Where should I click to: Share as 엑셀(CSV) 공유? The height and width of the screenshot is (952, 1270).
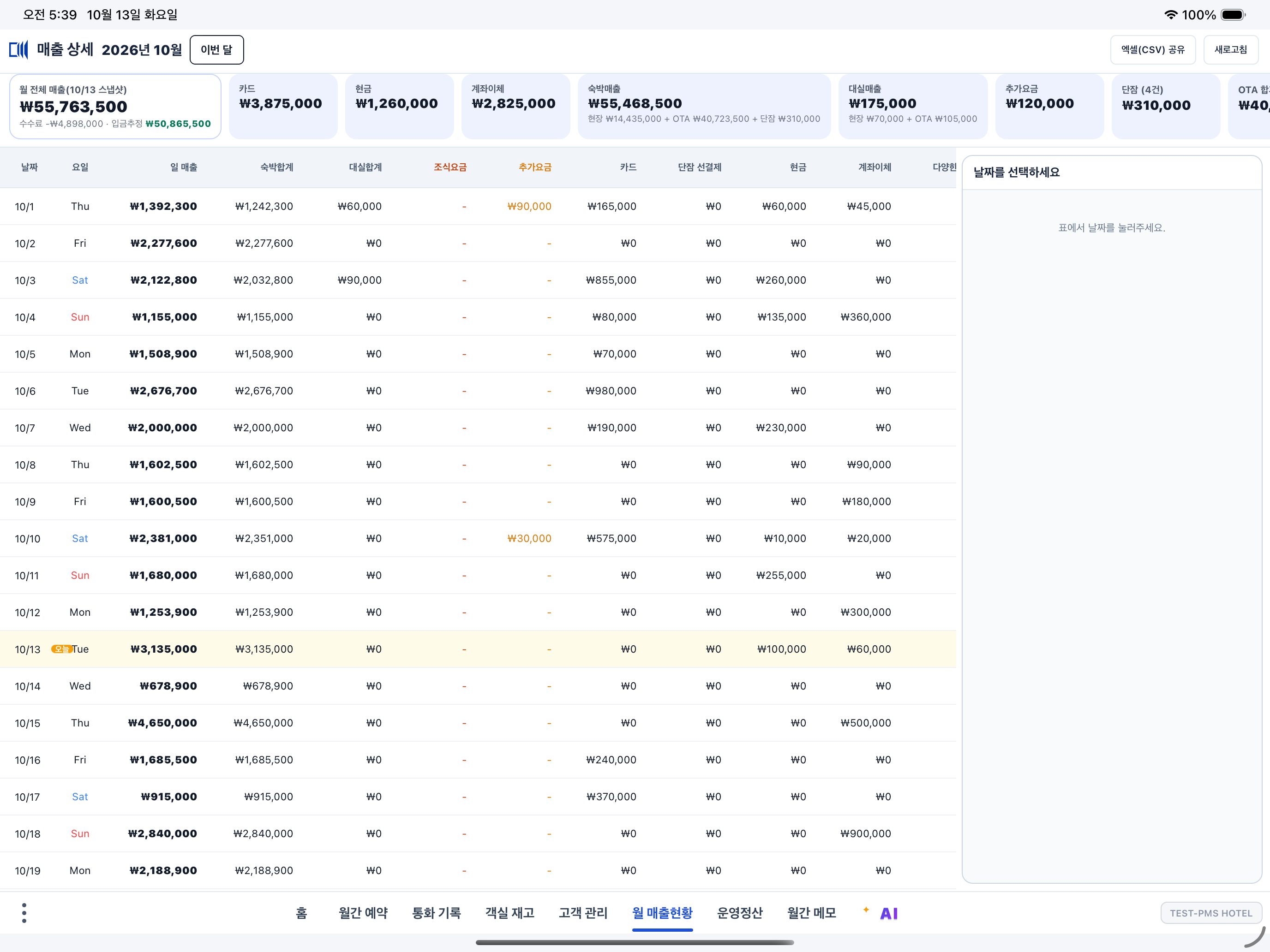pos(1153,50)
